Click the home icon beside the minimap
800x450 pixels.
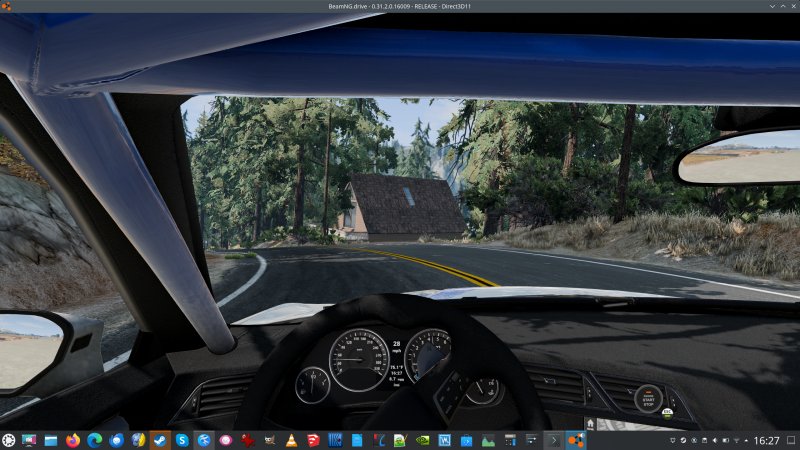590,423
